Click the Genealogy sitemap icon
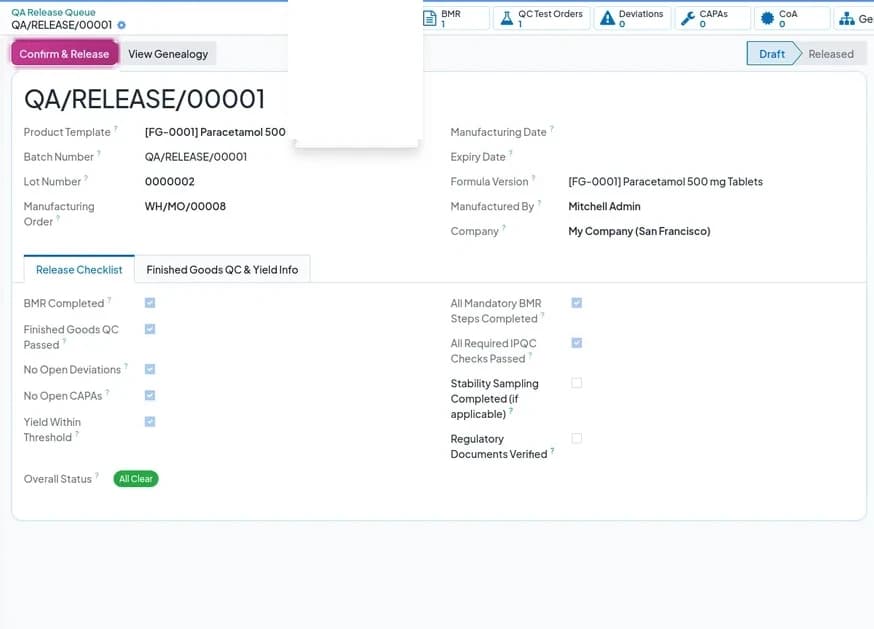 [847, 18]
